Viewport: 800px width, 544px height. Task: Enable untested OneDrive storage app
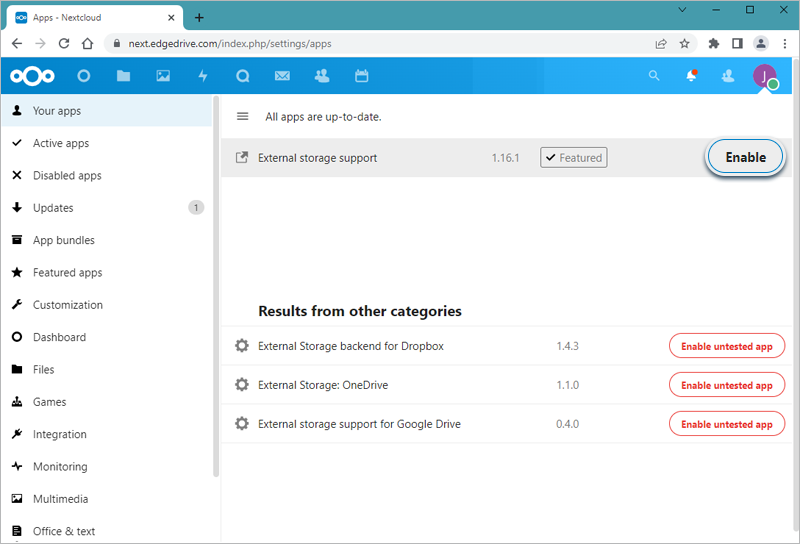[727, 385]
